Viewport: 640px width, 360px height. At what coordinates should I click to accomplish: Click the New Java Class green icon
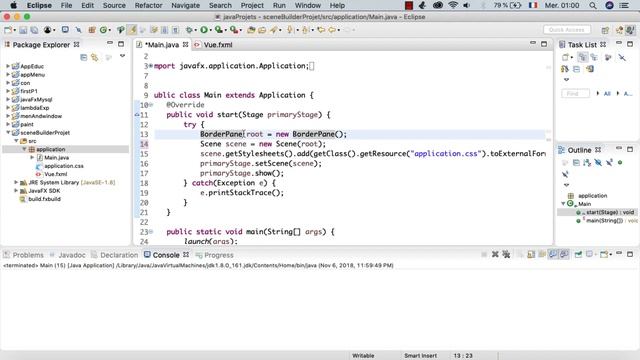pos(103,30)
